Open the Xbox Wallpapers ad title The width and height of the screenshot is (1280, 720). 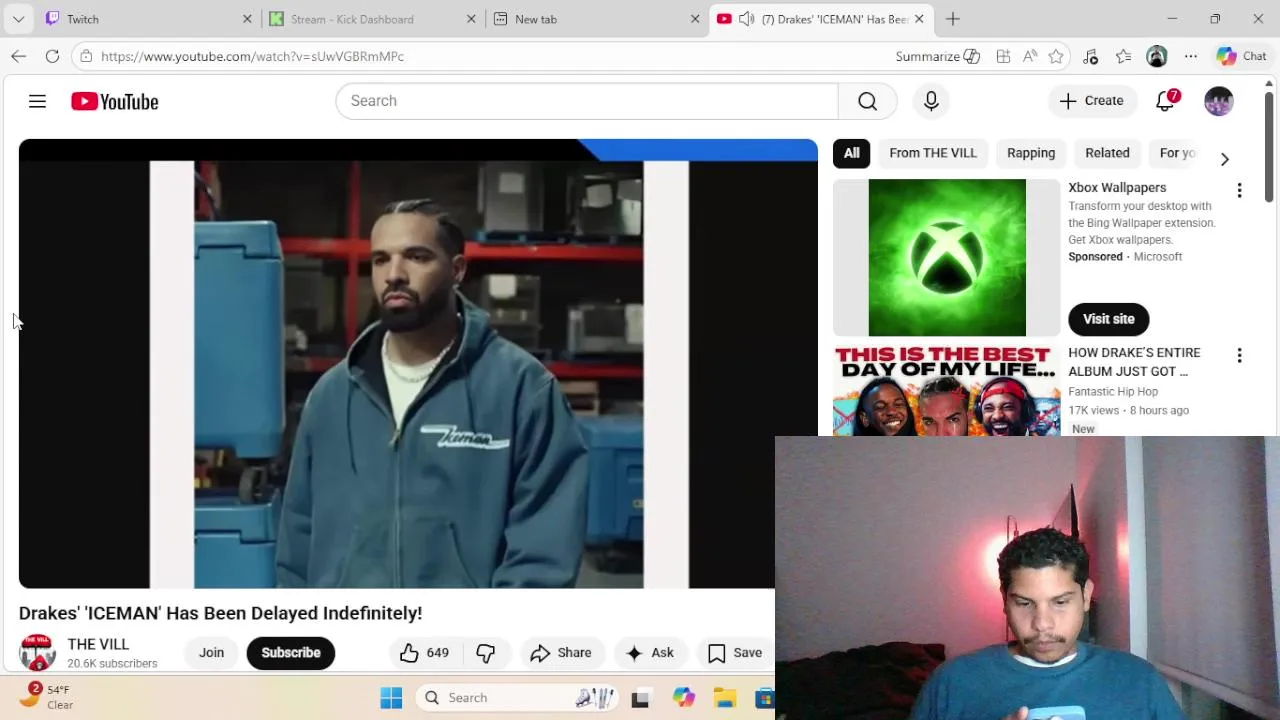click(x=1117, y=188)
